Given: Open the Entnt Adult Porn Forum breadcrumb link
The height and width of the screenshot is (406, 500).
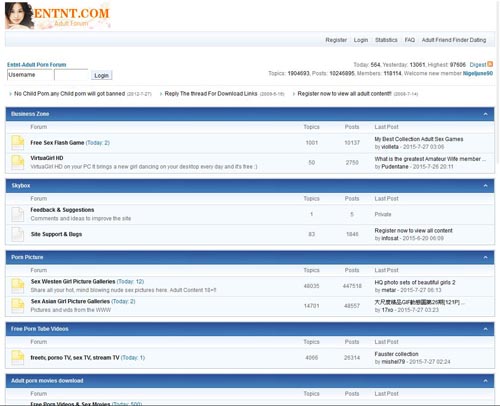Looking at the screenshot, I should pyautogui.click(x=37, y=65).
